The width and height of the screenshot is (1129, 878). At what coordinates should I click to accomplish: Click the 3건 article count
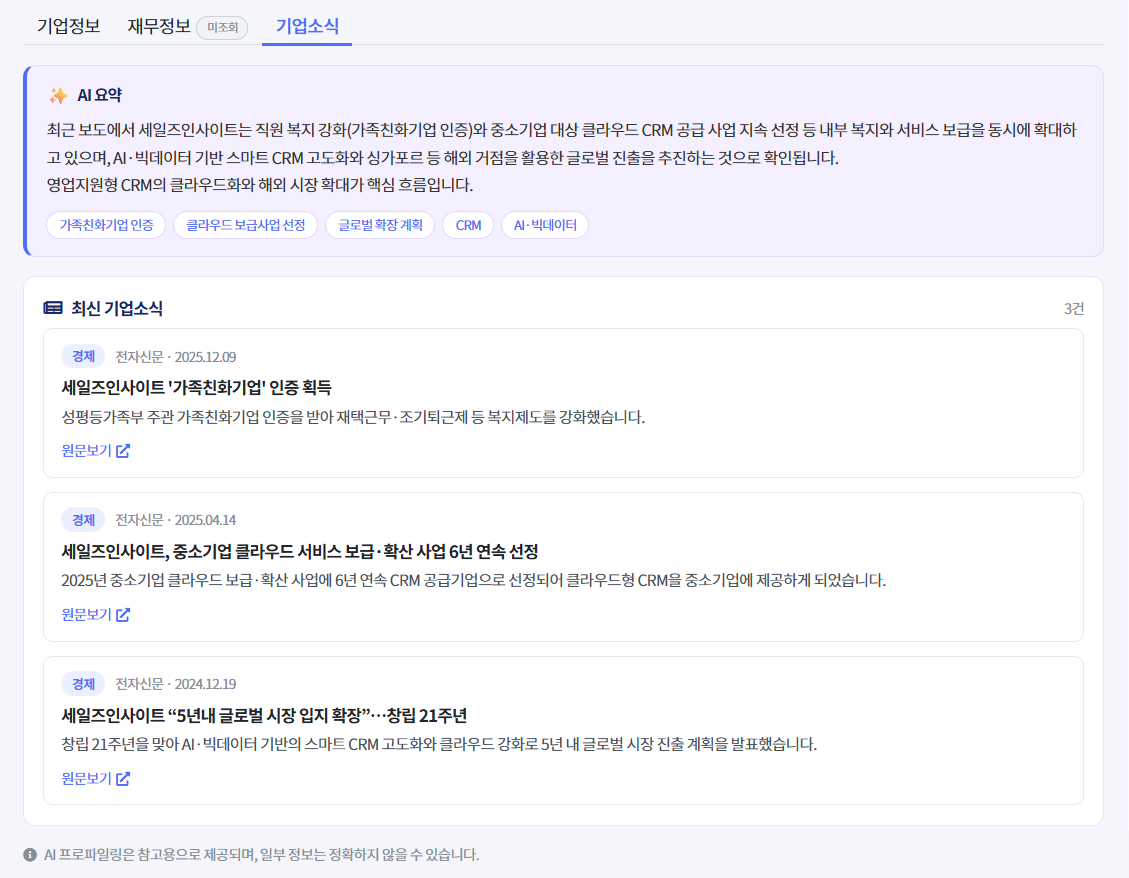[x=1074, y=309]
